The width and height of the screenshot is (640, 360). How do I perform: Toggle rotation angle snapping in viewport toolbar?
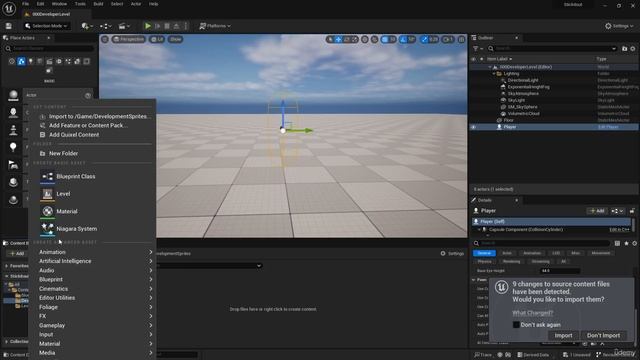[403, 39]
